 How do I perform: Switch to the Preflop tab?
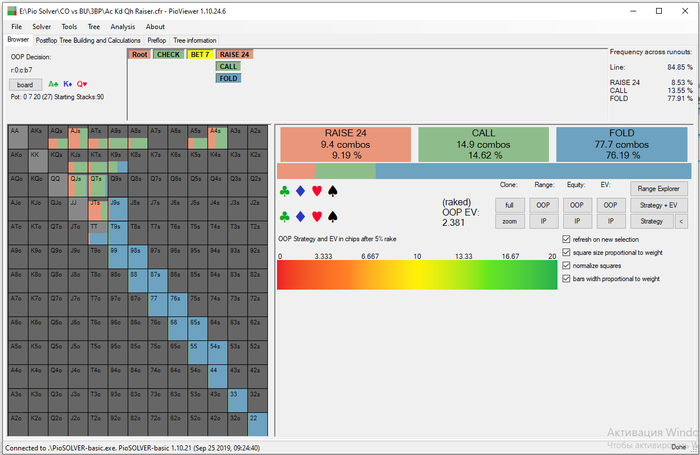pyautogui.click(x=157, y=40)
